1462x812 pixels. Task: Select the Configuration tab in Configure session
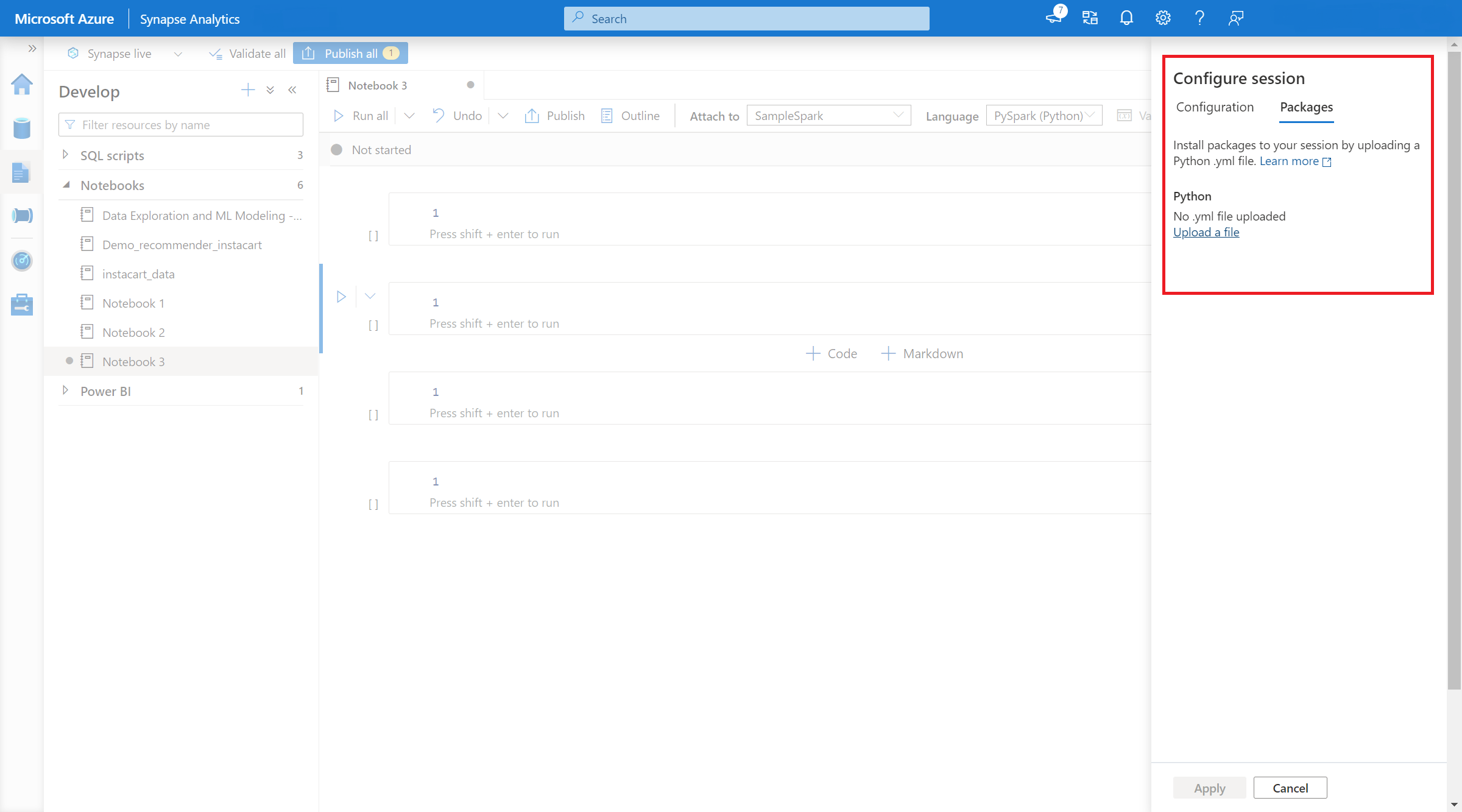[x=1214, y=106]
